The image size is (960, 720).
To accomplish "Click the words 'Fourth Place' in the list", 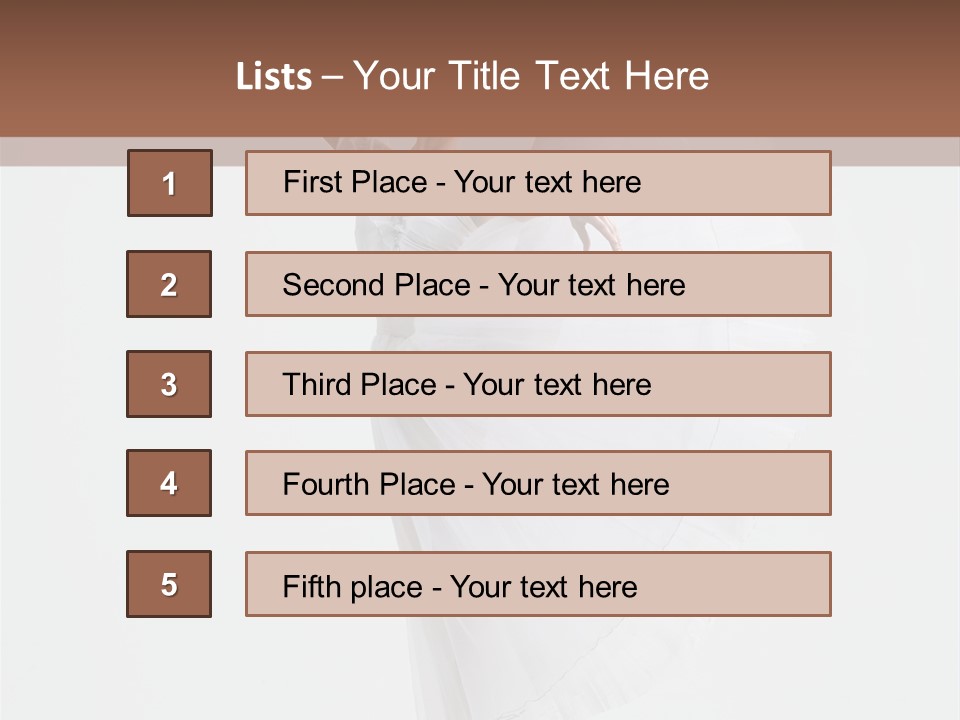I will (x=368, y=485).
